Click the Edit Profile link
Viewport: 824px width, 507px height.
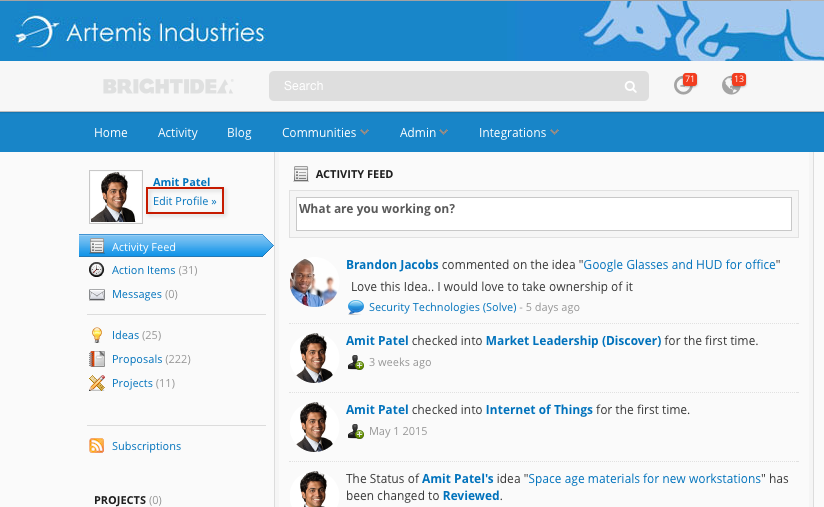pyautogui.click(x=184, y=201)
